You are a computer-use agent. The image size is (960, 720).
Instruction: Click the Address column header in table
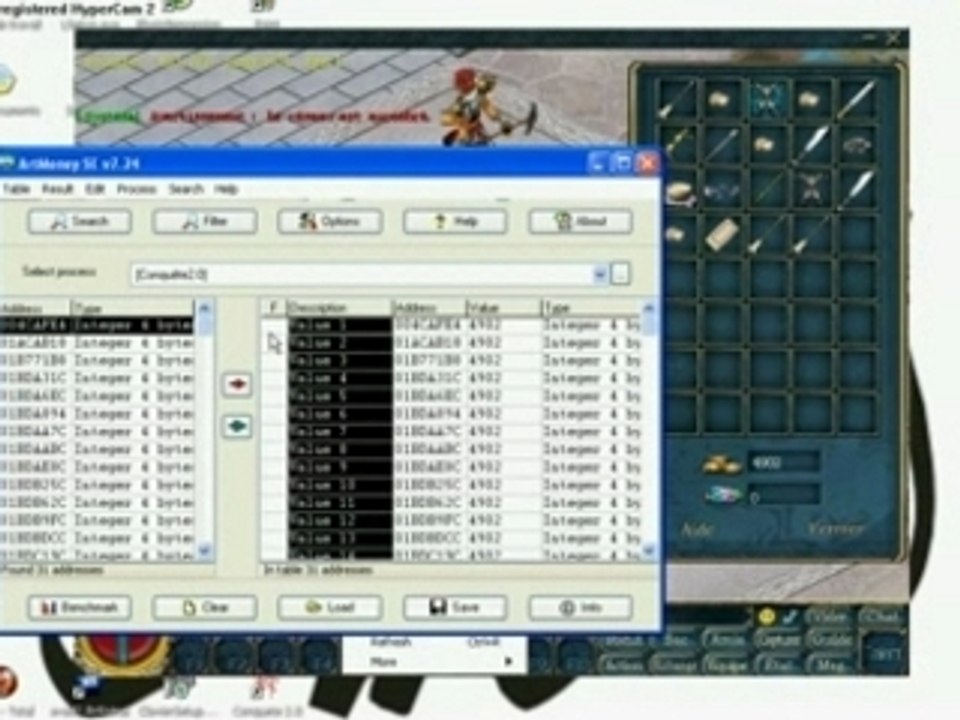pos(429,307)
